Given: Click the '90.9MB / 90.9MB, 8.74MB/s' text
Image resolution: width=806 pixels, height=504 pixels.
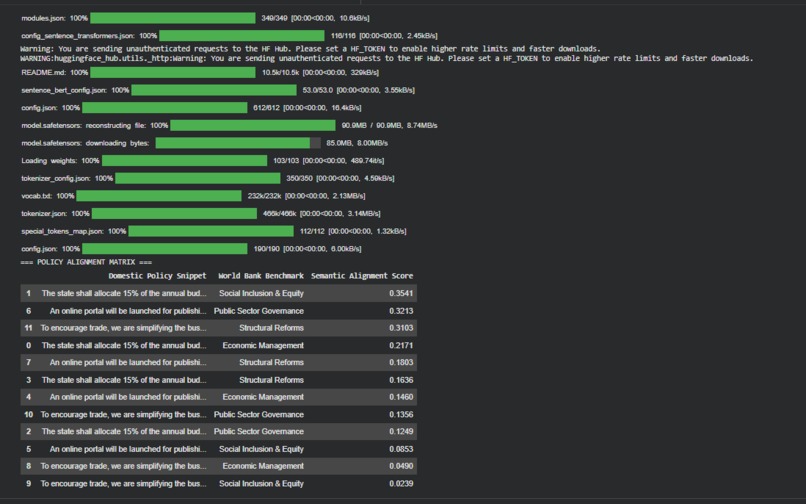Looking at the screenshot, I should [x=389, y=125].
